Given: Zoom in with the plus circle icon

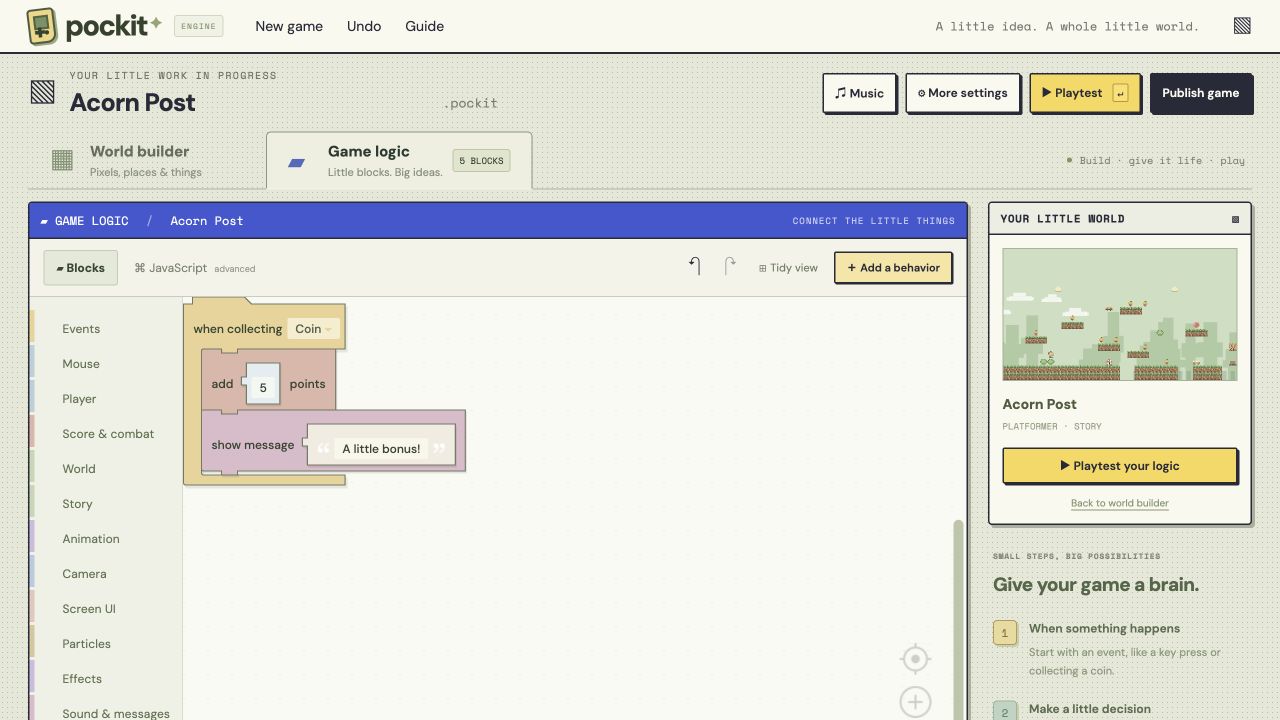Looking at the screenshot, I should (915, 702).
